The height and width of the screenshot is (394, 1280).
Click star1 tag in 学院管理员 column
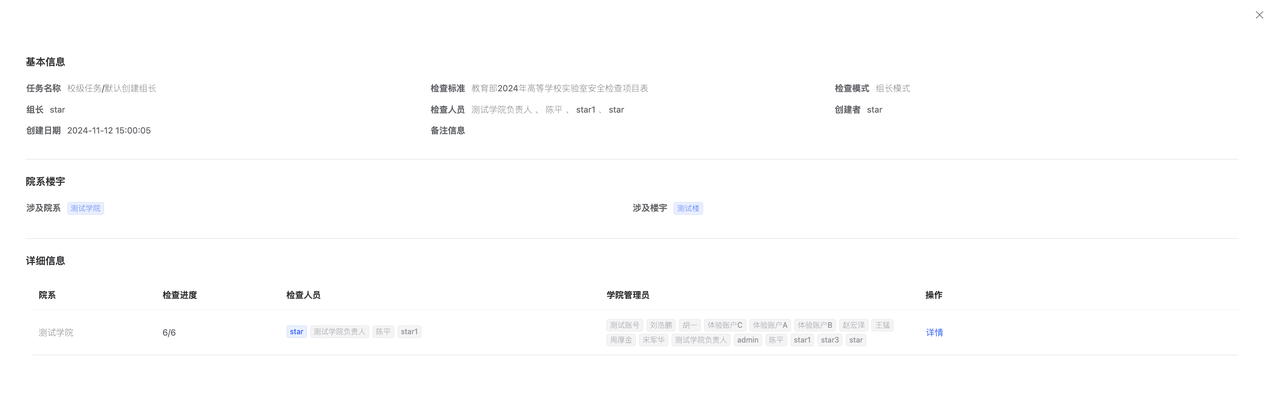click(x=802, y=340)
